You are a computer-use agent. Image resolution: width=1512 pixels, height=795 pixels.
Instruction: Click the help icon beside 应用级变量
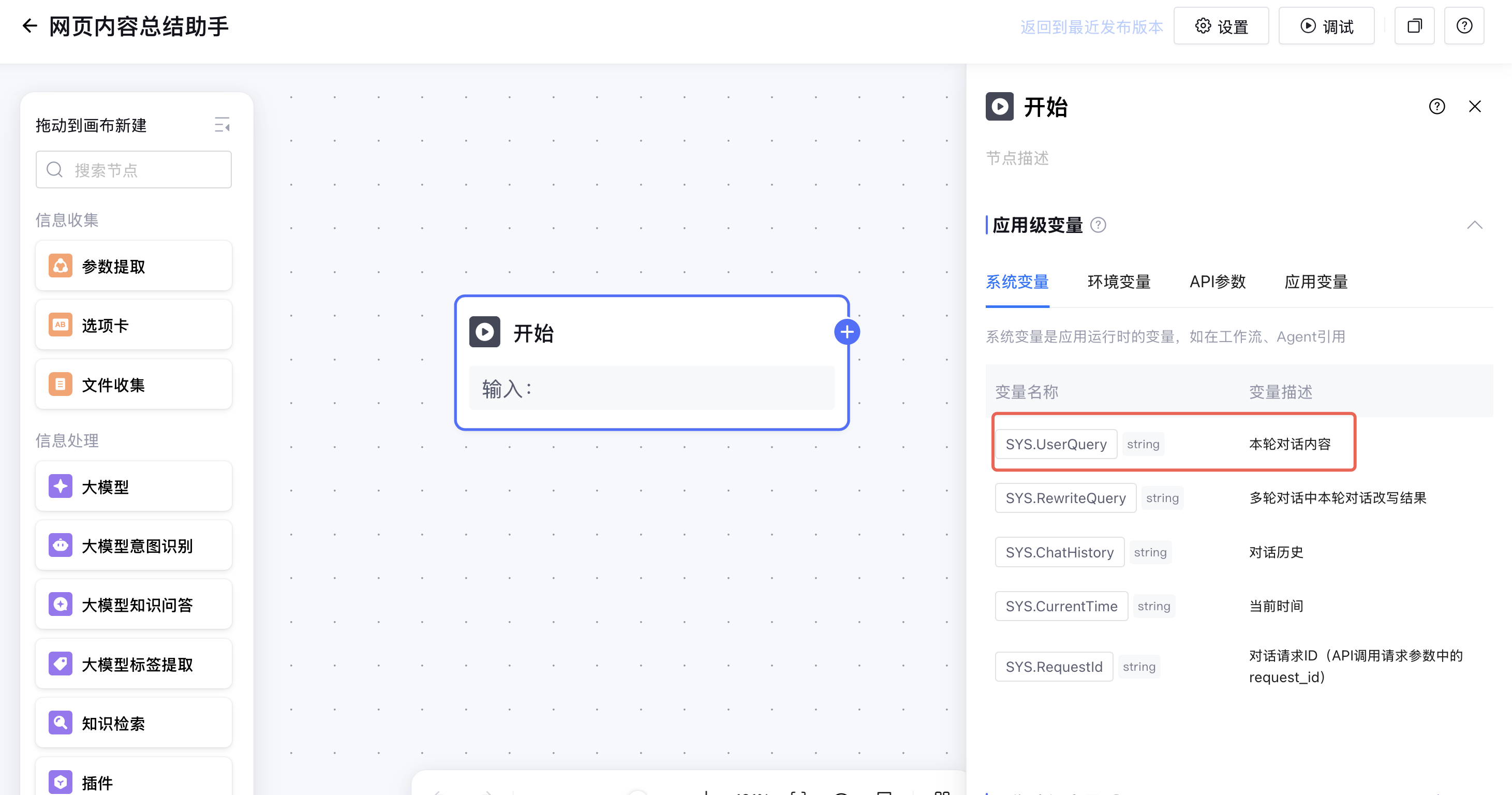pyautogui.click(x=1098, y=225)
